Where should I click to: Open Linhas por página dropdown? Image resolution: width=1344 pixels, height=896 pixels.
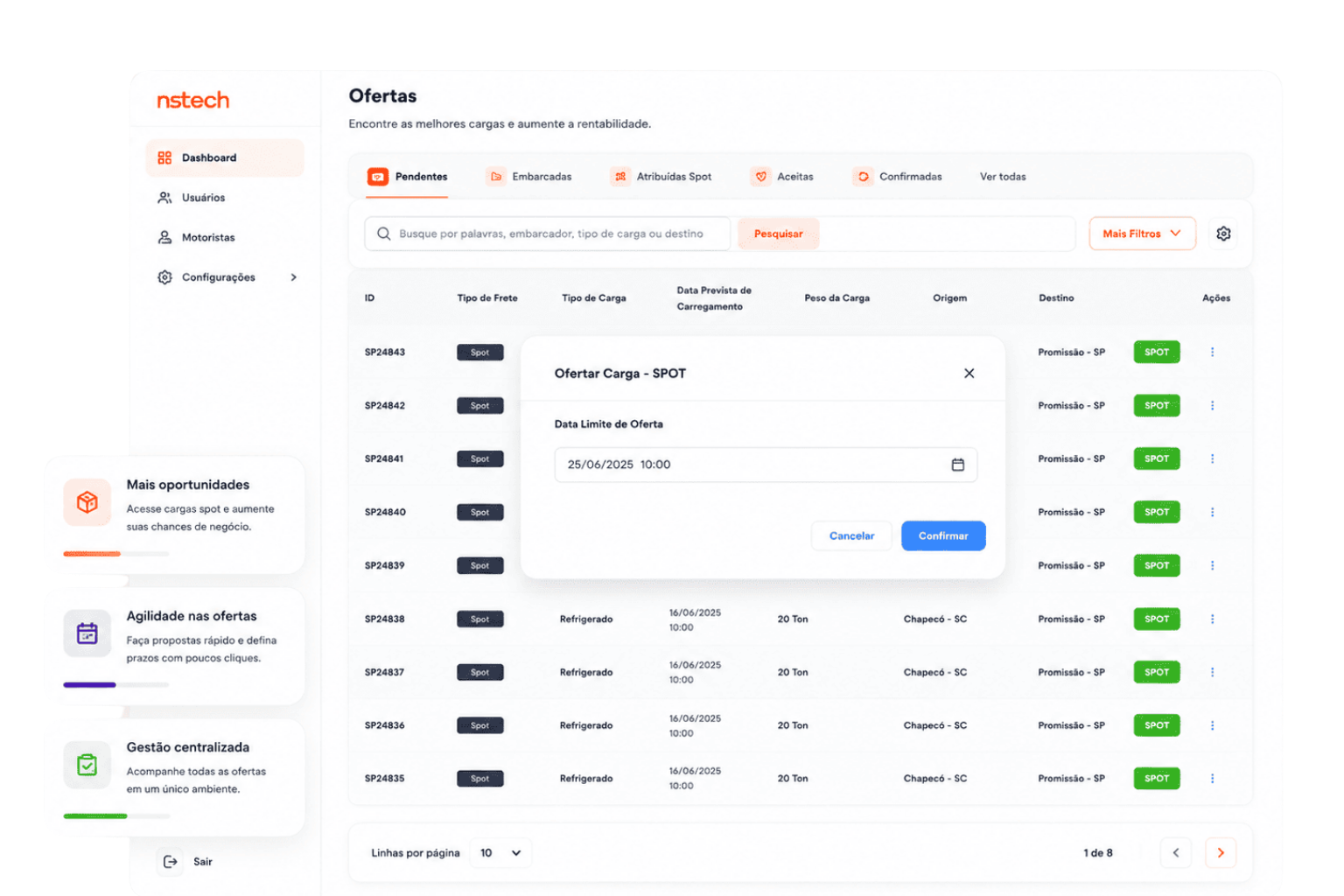(x=500, y=853)
